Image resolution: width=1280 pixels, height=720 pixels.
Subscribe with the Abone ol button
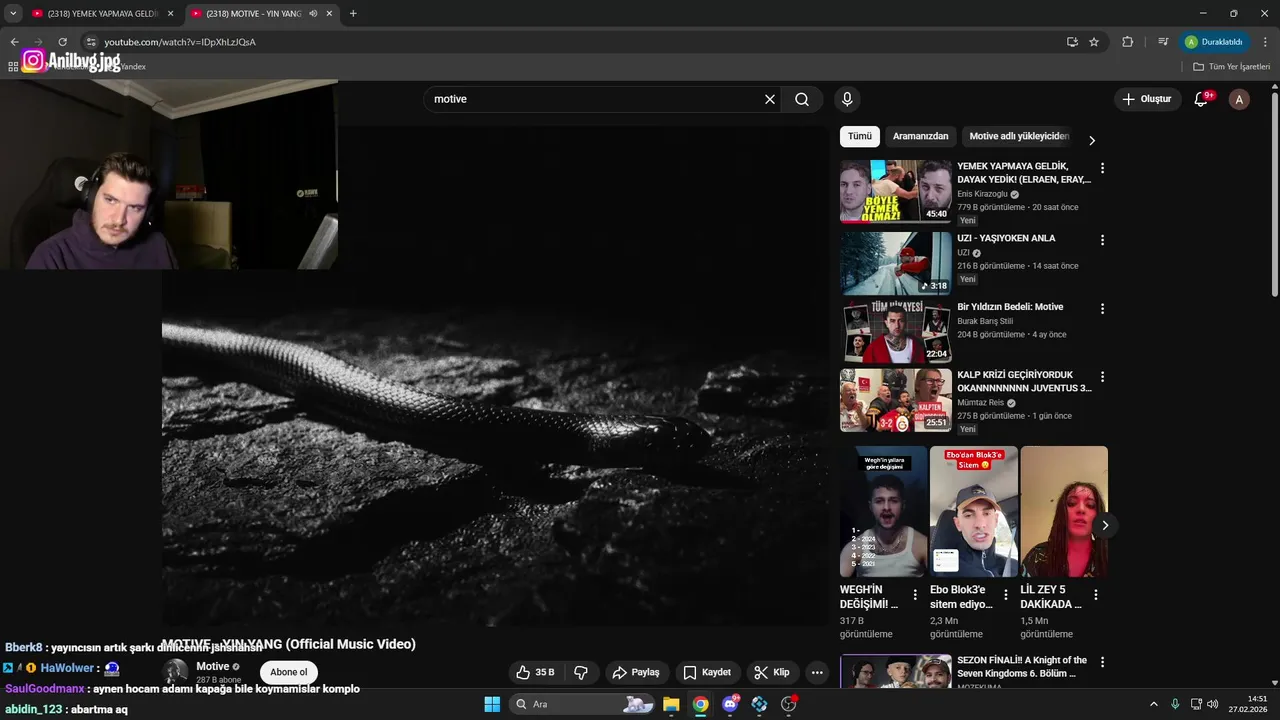[289, 672]
